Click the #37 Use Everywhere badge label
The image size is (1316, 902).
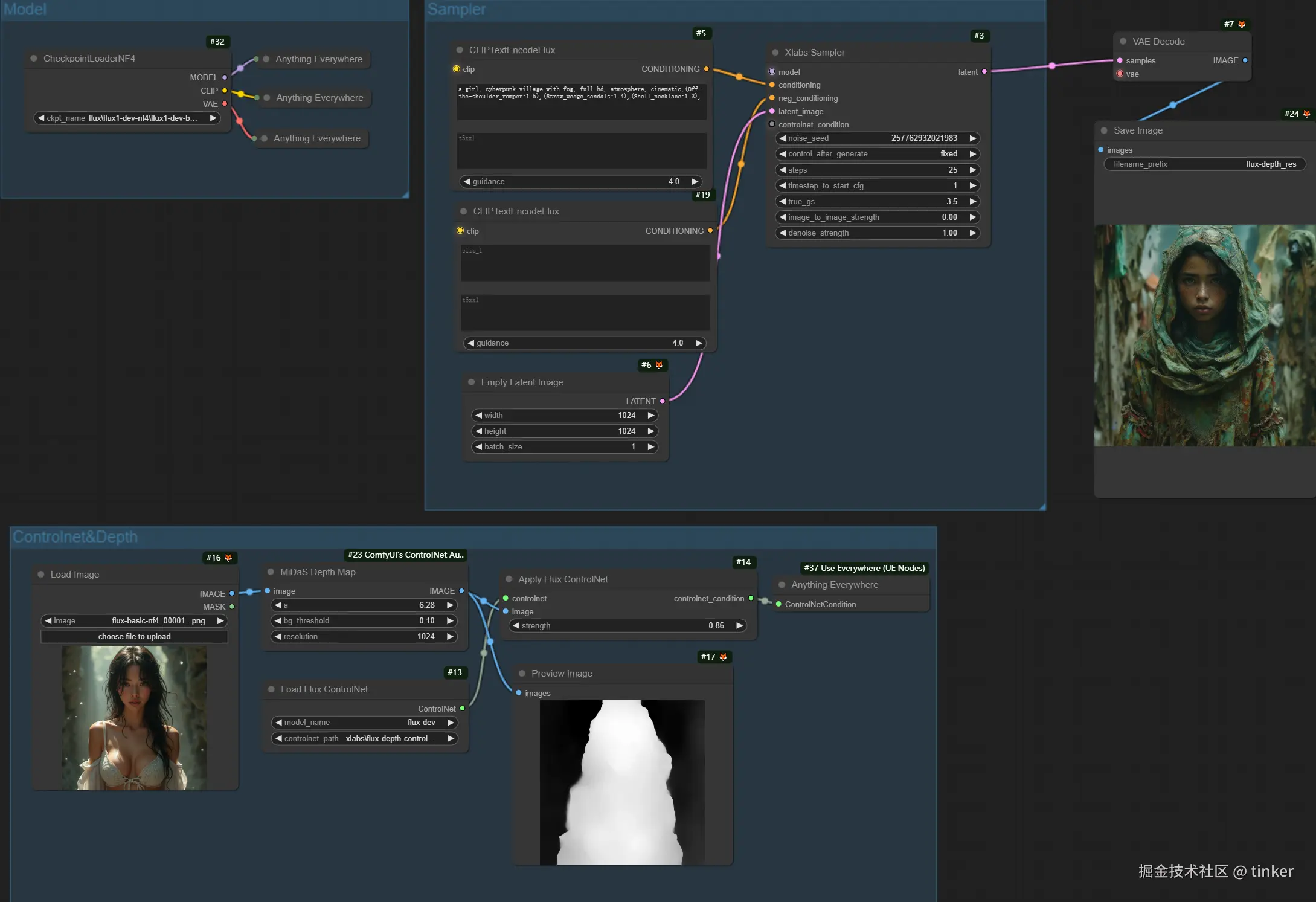click(864, 568)
